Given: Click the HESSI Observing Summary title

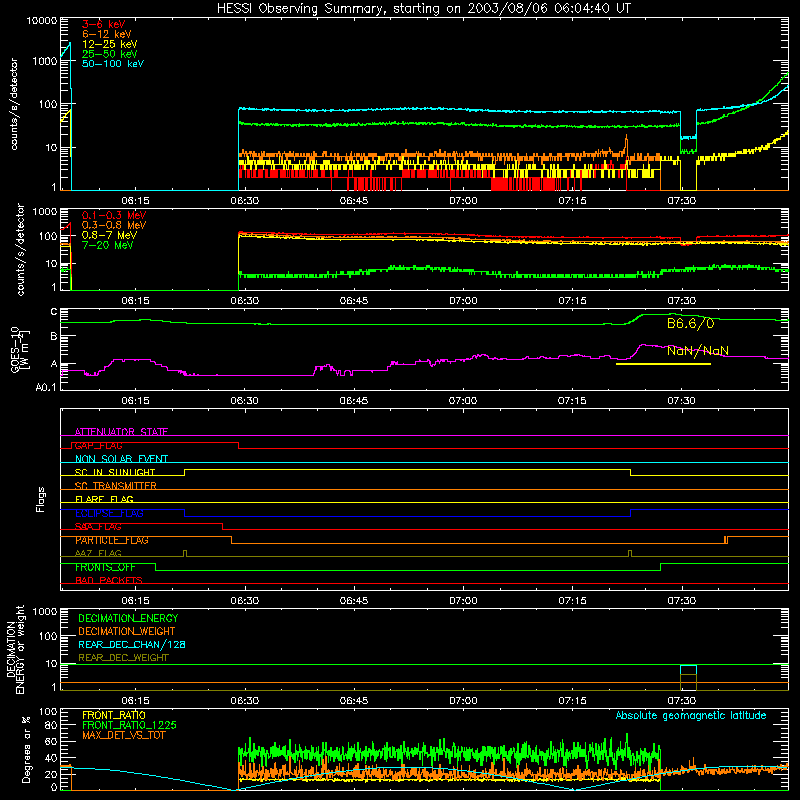Looking at the screenshot, I should (x=423, y=9).
